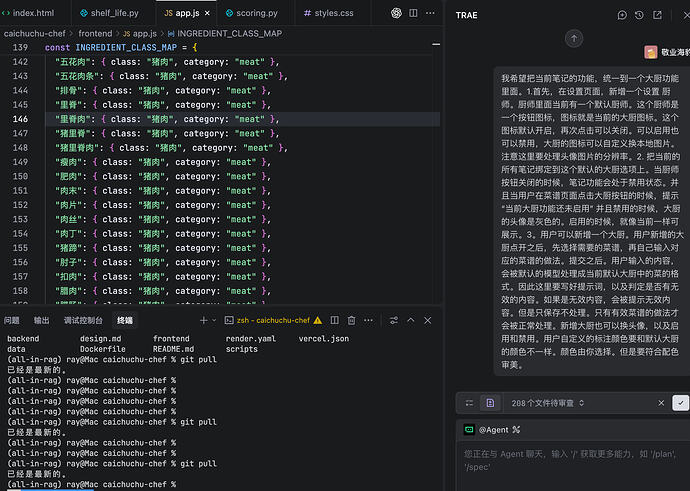This screenshot has height=491, width=690.
Task: Click line number 139 in sticky header
Action: (x=20, y=48)
